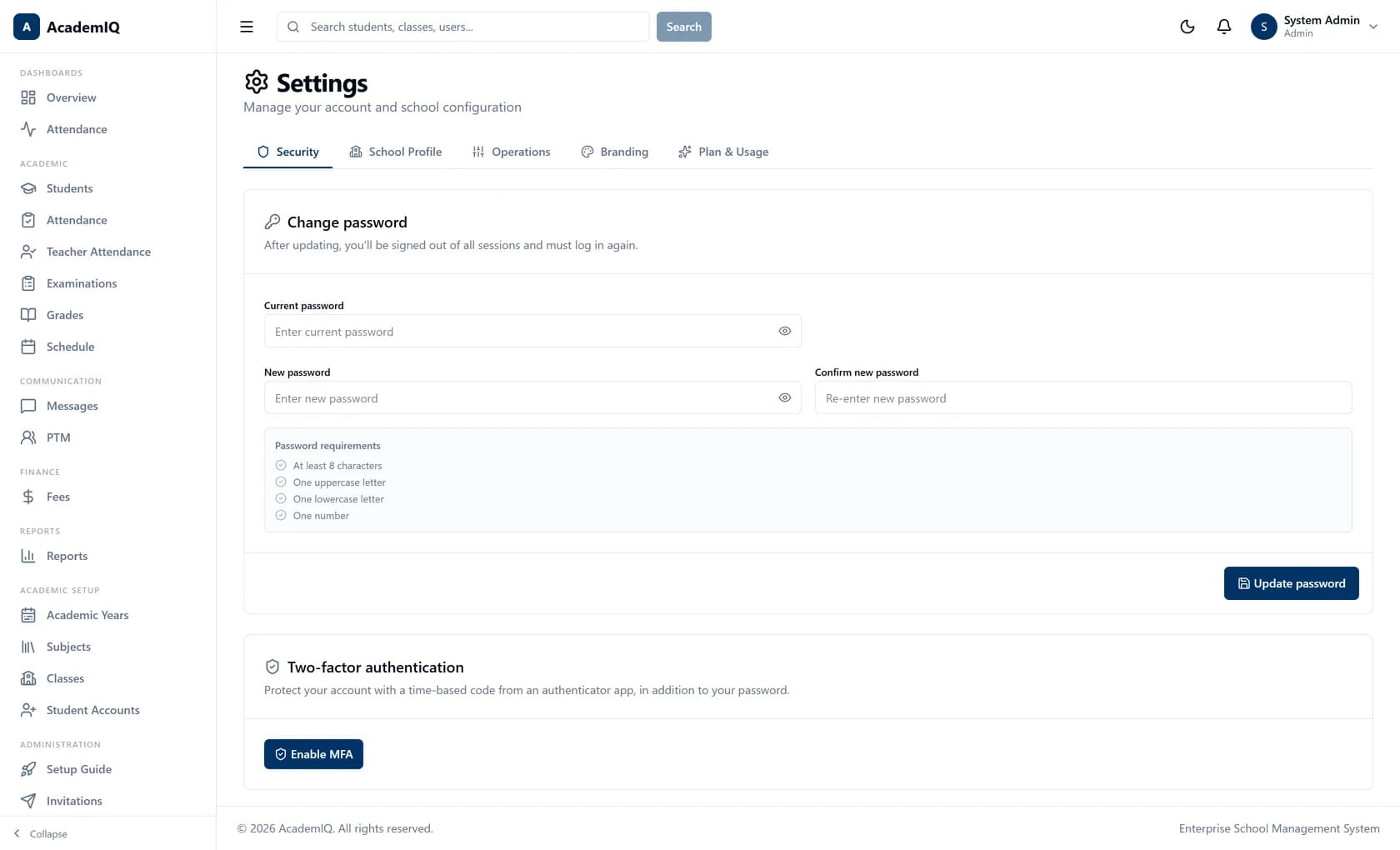This screenshot has height=850, width=1400.
Task: Open the Overview dashboard icon
Action: tap(28, 97)
